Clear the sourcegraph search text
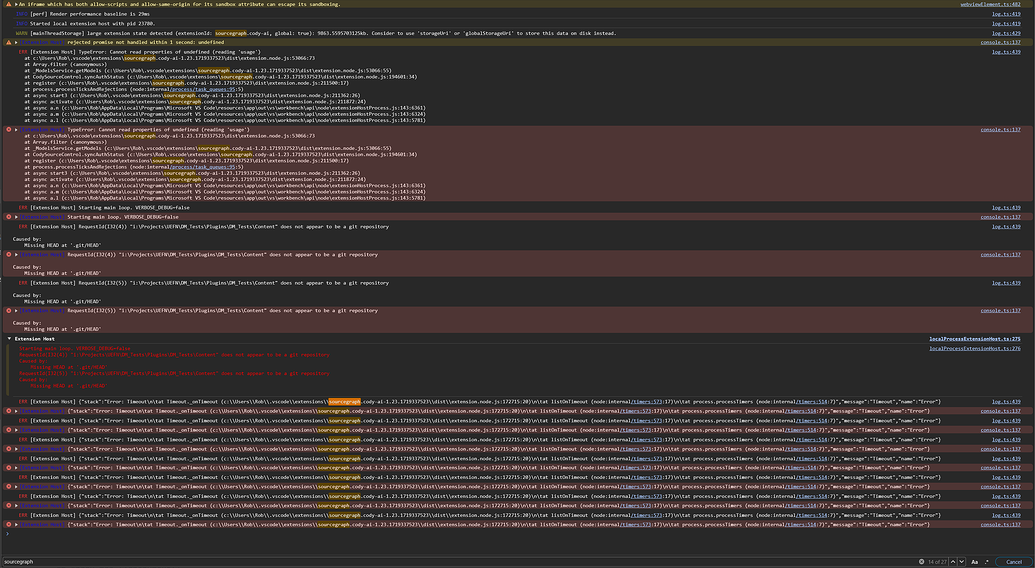This screenshot has height=568, width=1035. click(x=920, y=562)
